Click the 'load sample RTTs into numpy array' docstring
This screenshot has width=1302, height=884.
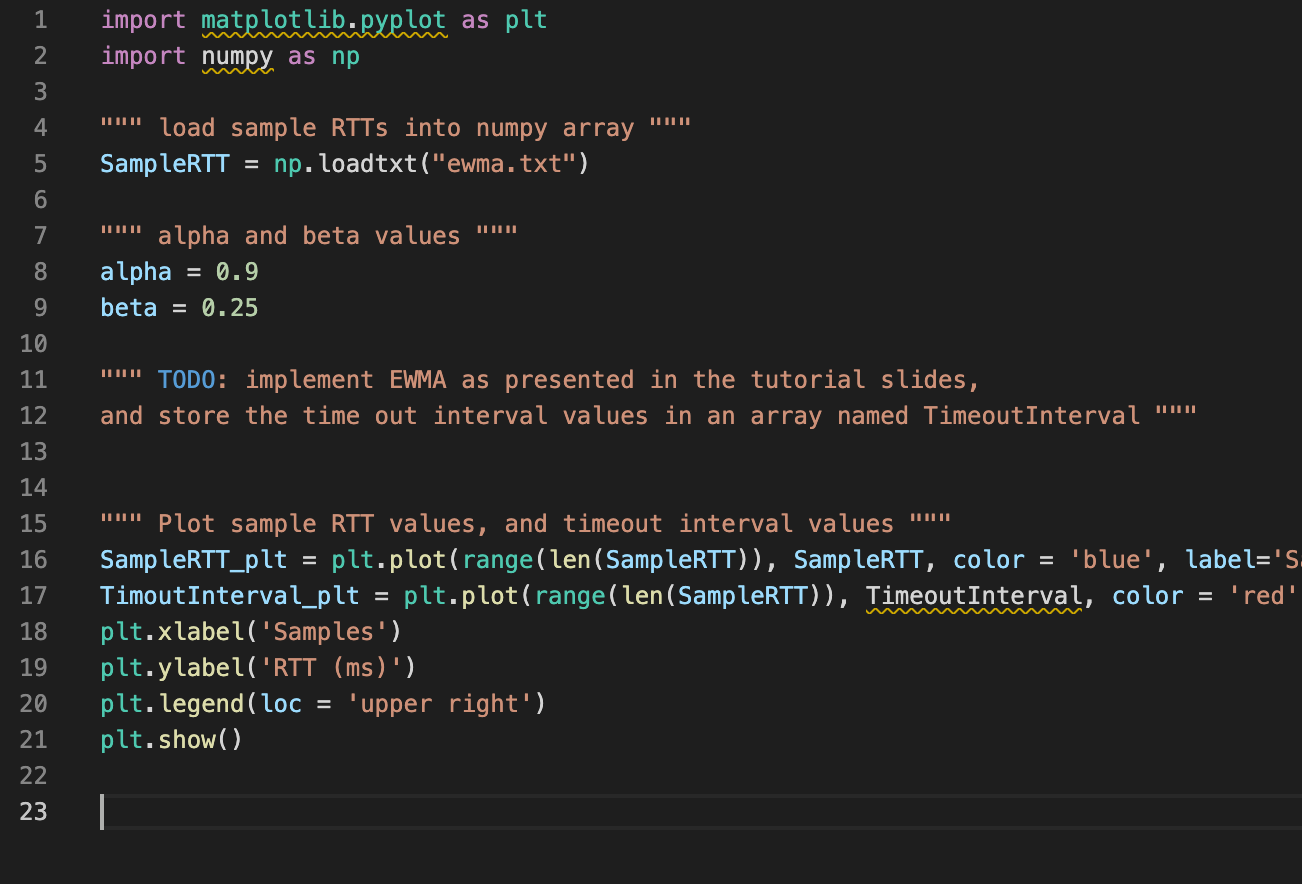pos(396,128)
